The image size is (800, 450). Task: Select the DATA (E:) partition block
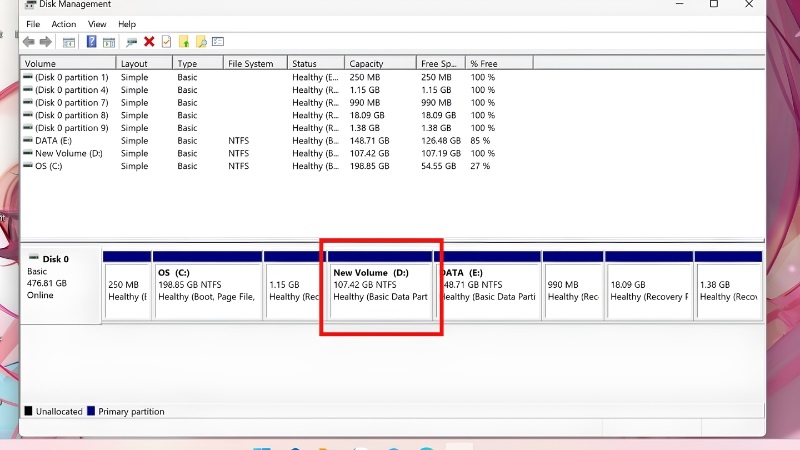[489, 286]
